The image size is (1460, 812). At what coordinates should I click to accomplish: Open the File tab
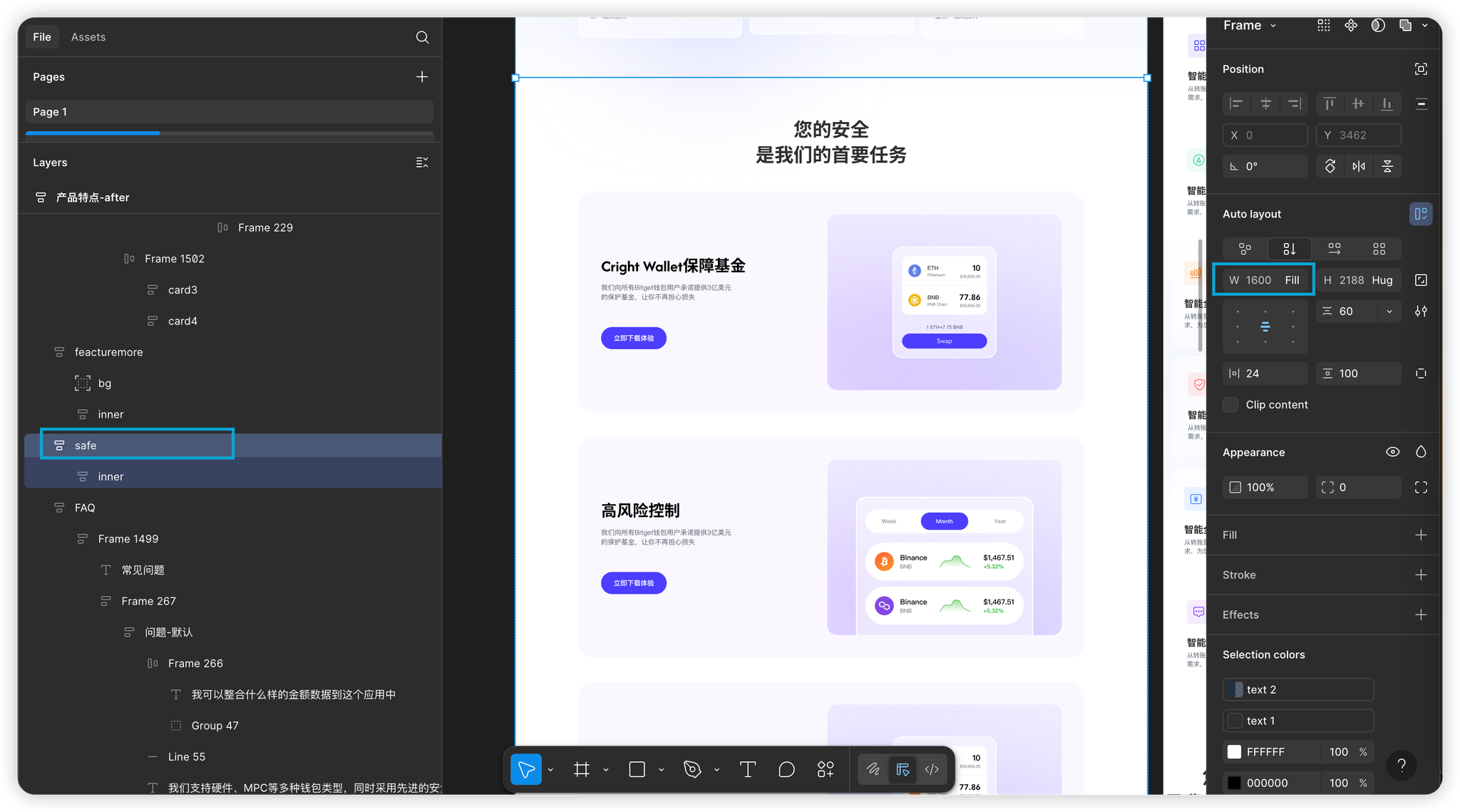[x=42, y=37]
